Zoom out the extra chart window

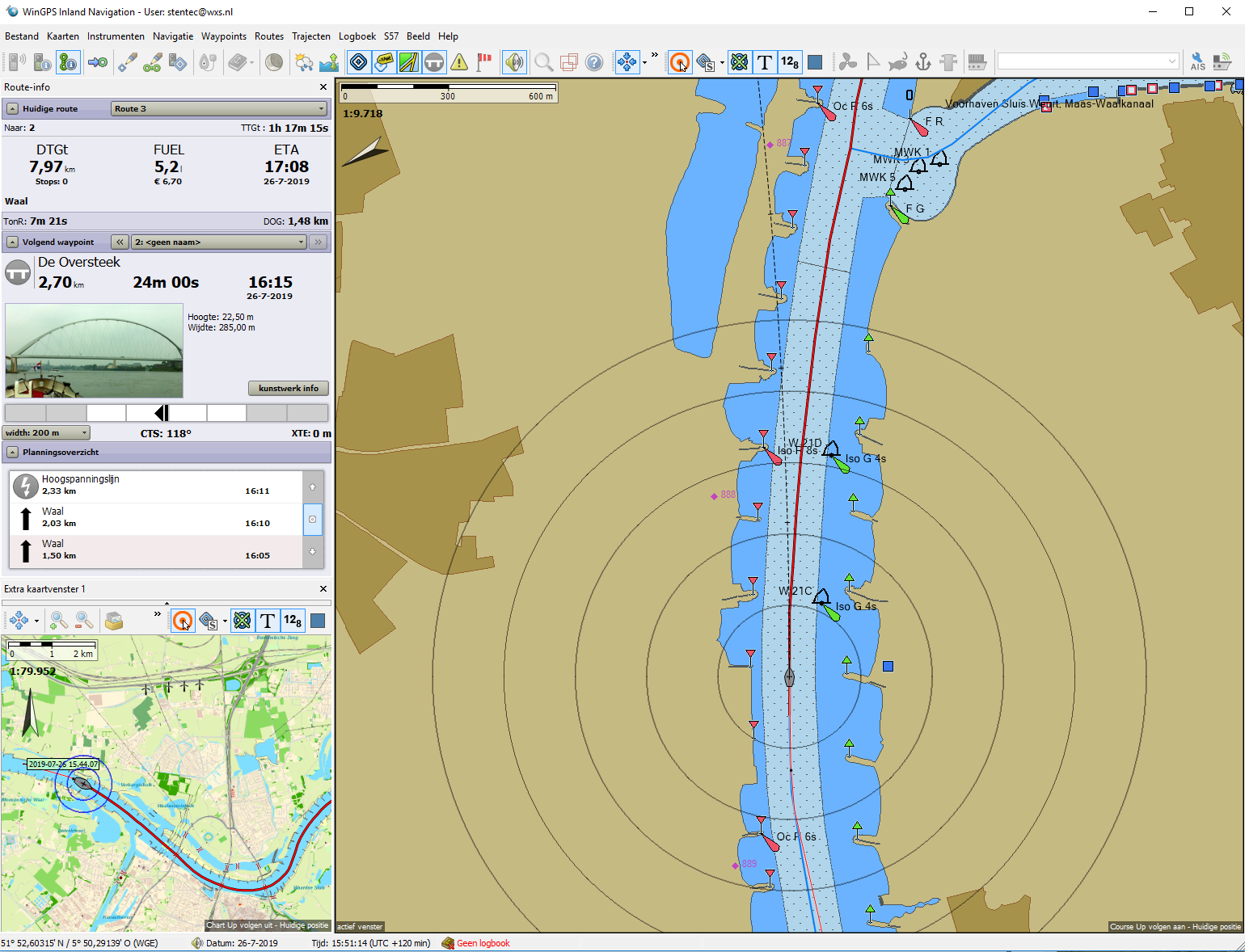(84, 621)
